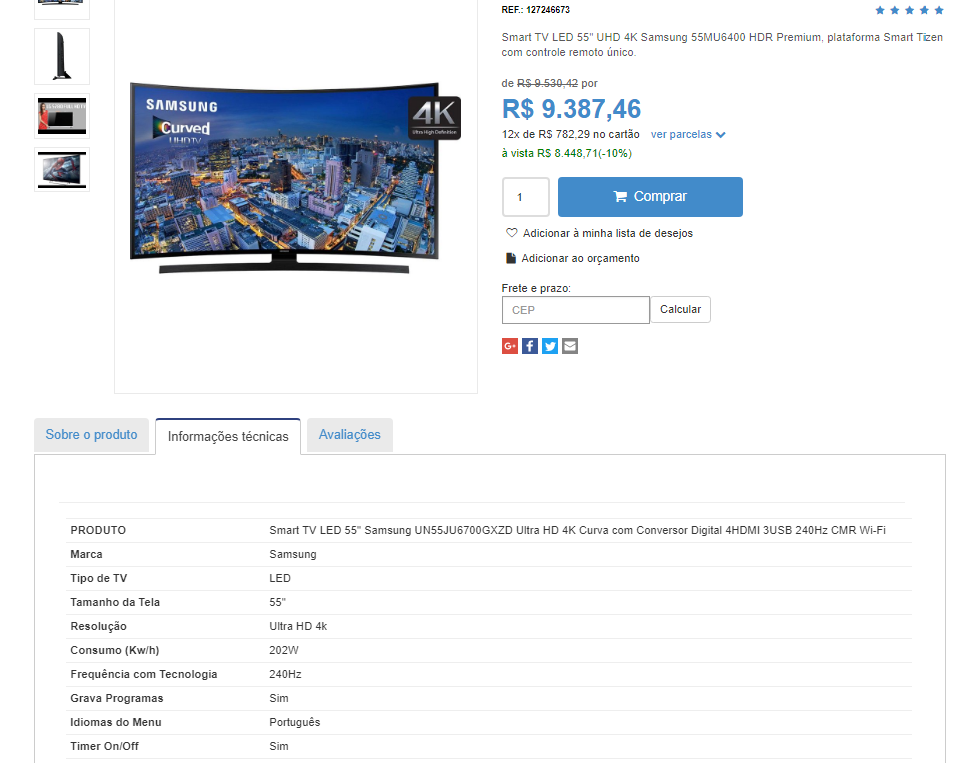Click the 'REF.: 127246673' reference text
This screenshot has width=969, height=763.
(536, 10)
